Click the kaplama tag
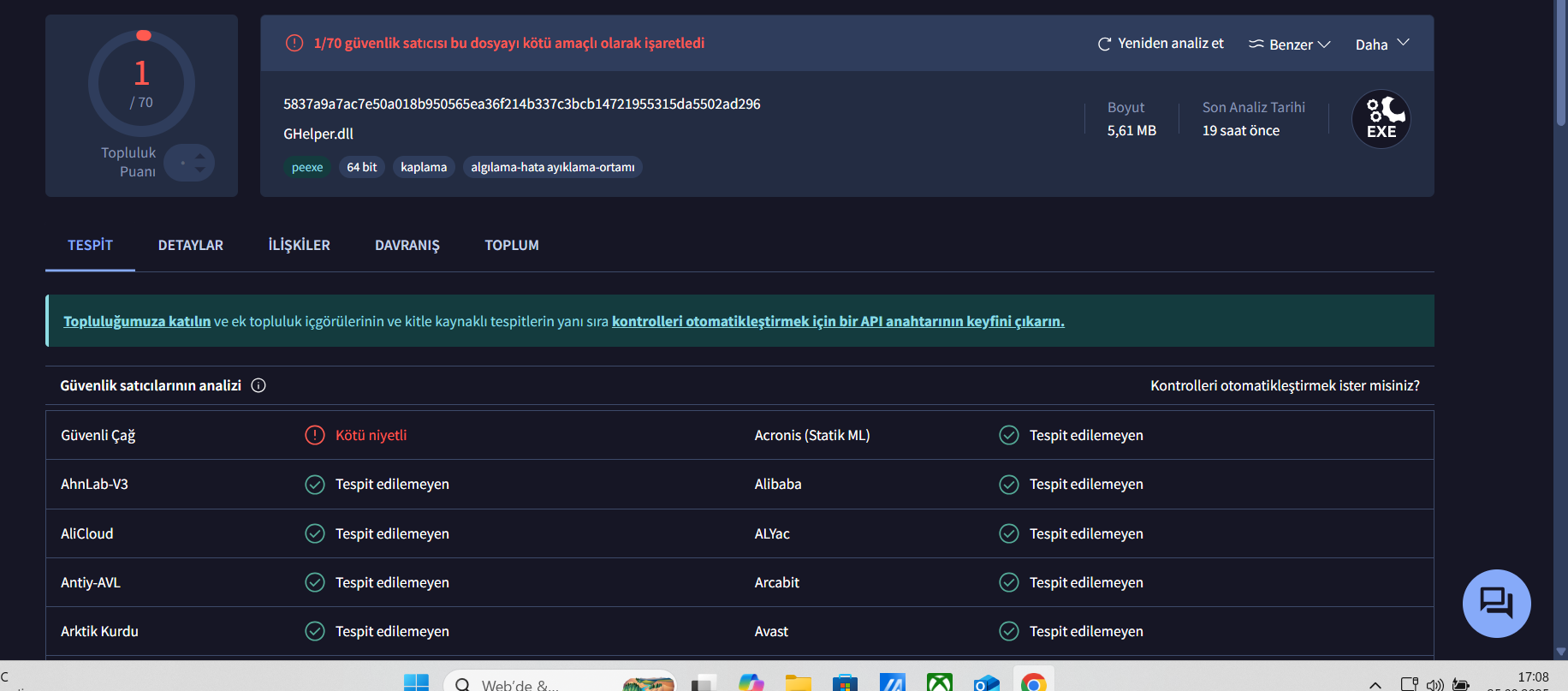Viewport: 1568px width, 691px height. [424, 167]
